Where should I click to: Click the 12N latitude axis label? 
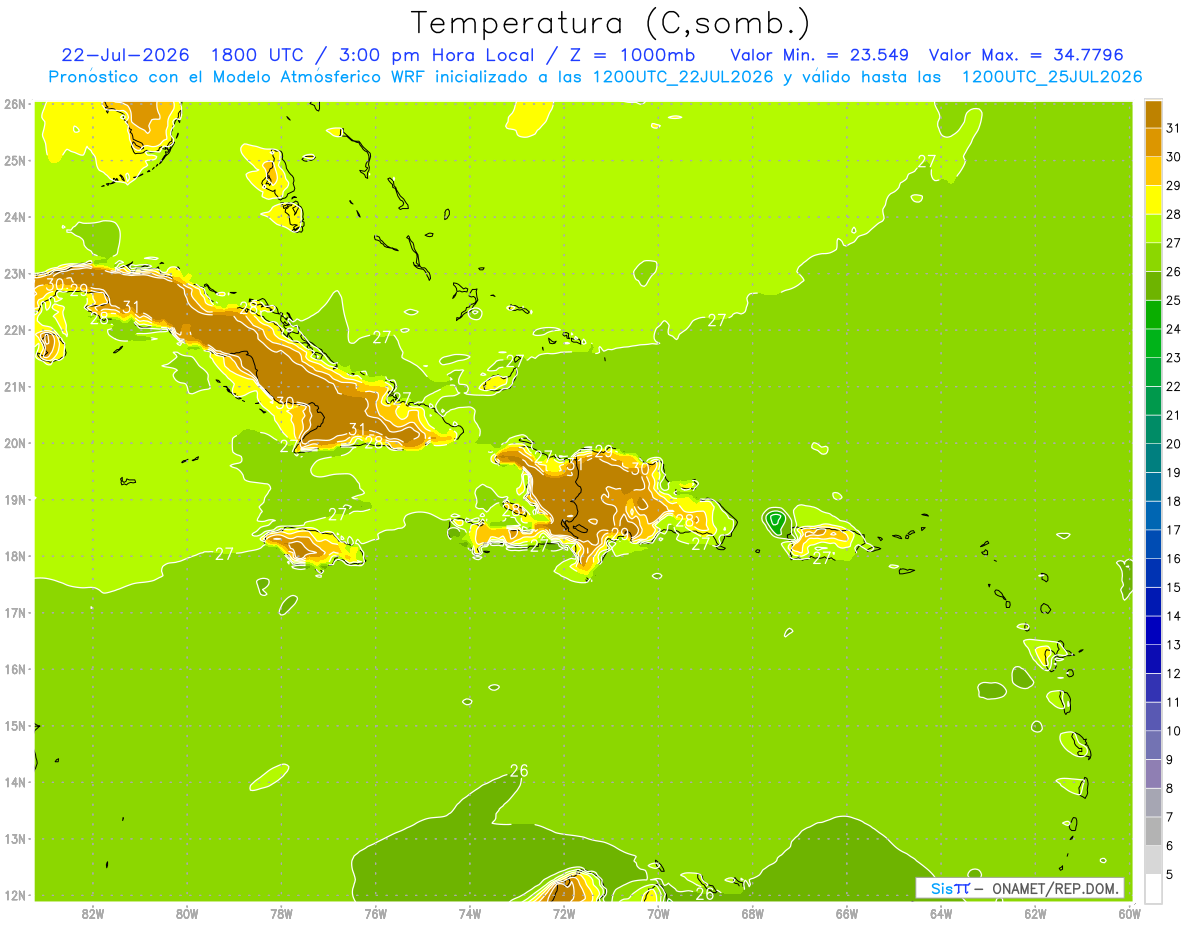tap(15, 895)
